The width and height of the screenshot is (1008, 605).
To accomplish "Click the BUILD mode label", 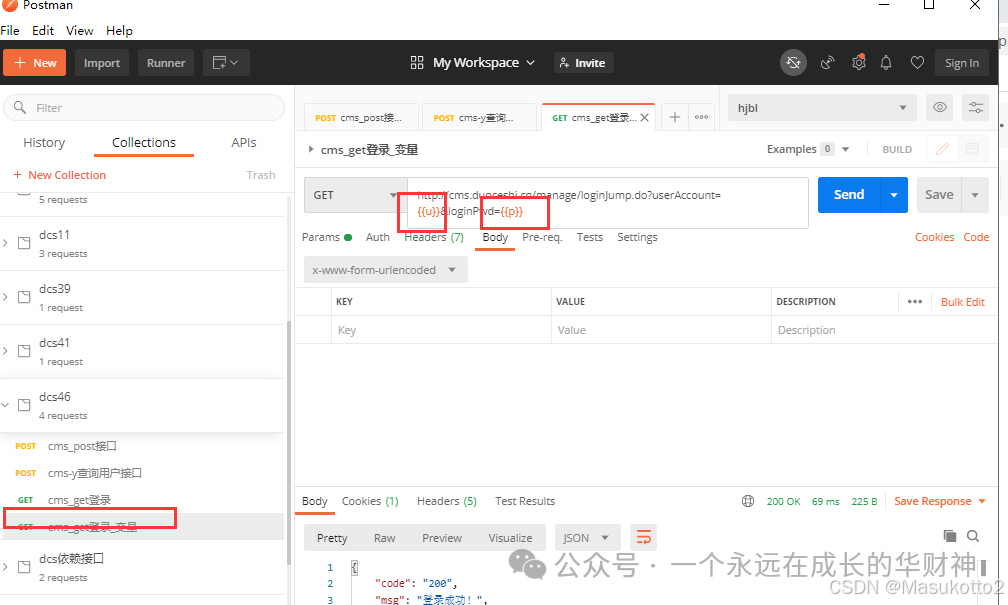I will tap(897, 149).
